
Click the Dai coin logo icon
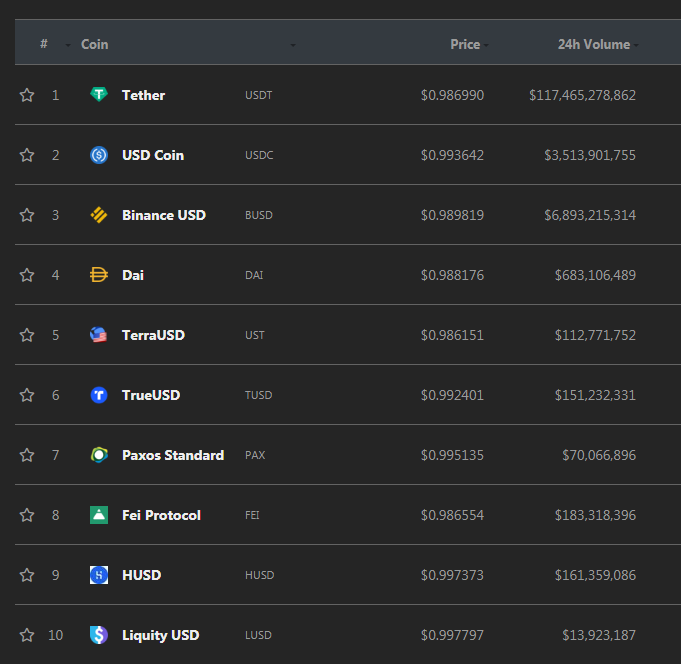tap(99, 275)
